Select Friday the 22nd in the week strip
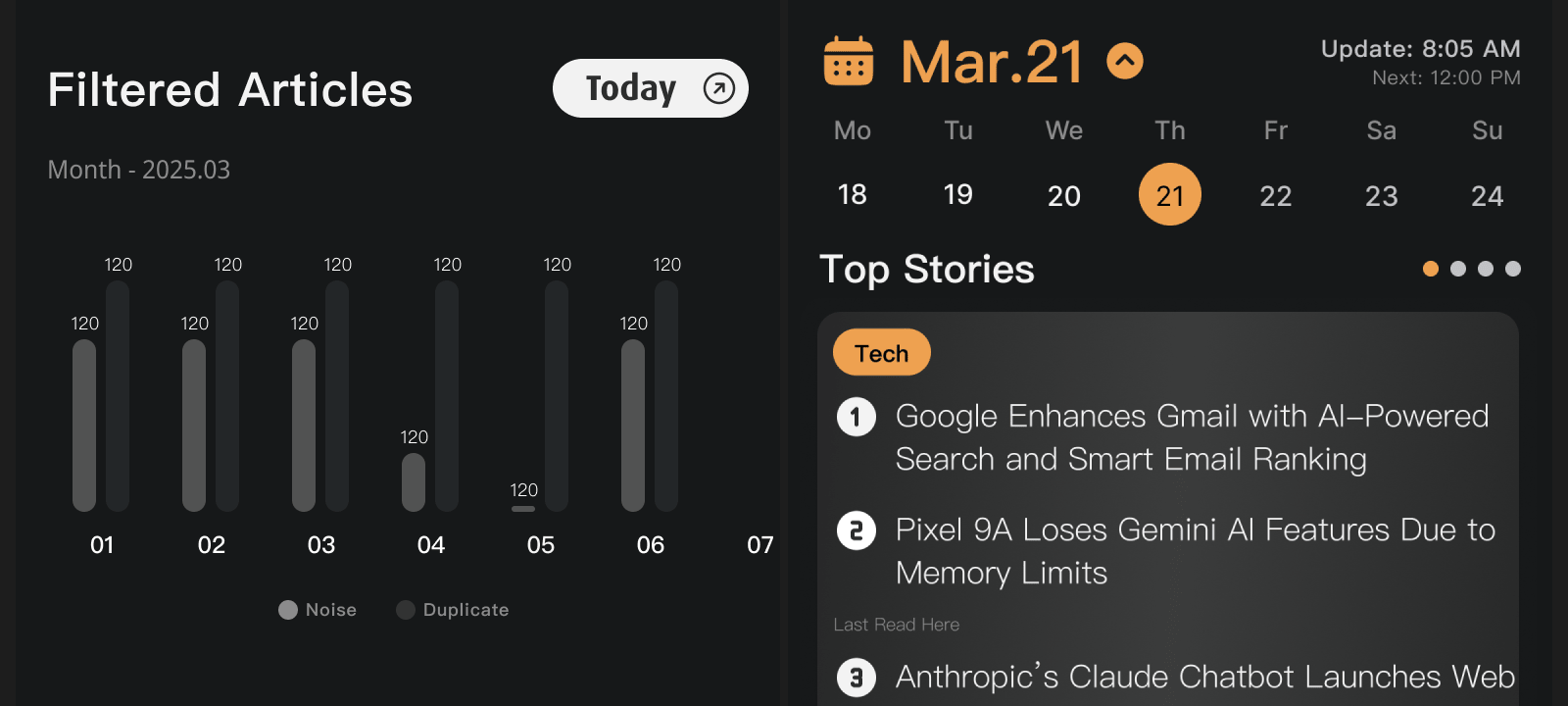Image resolution: width=1568 pixels, height=706 pixels. coord(1275,195)
